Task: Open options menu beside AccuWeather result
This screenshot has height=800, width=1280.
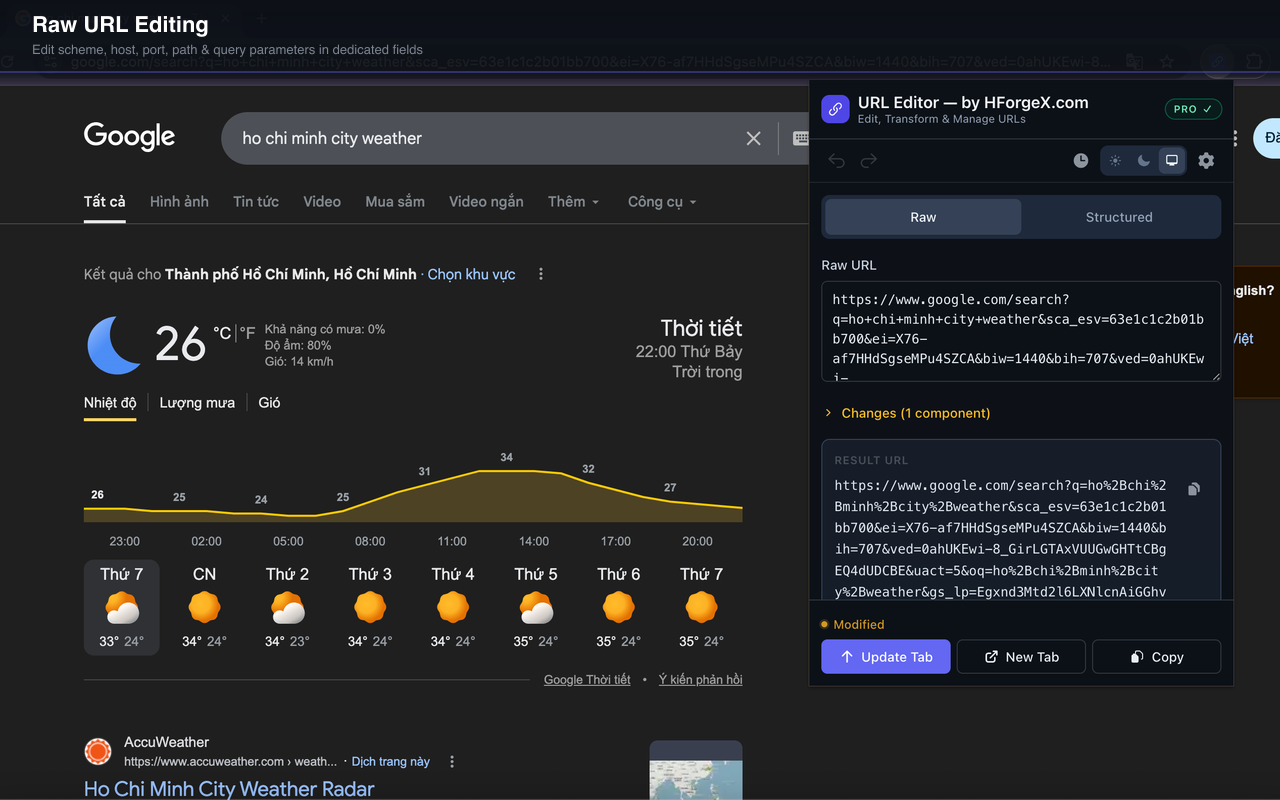Action: click(452, 762)
